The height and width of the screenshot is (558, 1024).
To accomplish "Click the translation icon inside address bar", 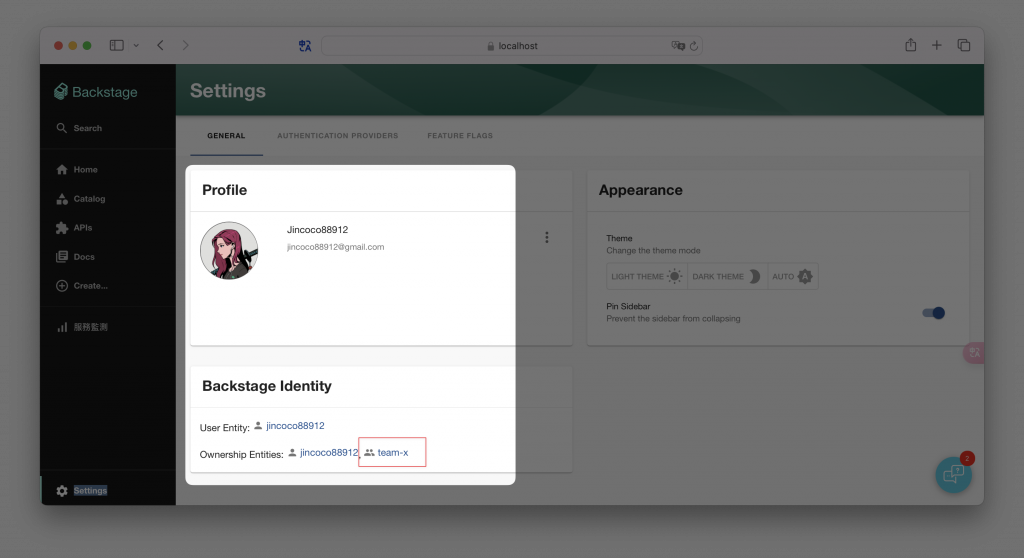I will (x=677, y=46).
